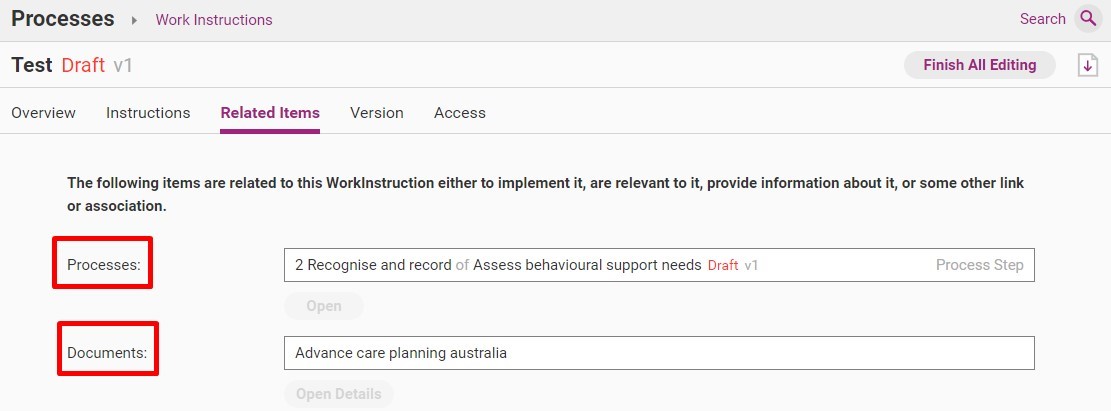1111x411 pixels.
Task: Open the Overview tab
Action: [x=43, y=113]
